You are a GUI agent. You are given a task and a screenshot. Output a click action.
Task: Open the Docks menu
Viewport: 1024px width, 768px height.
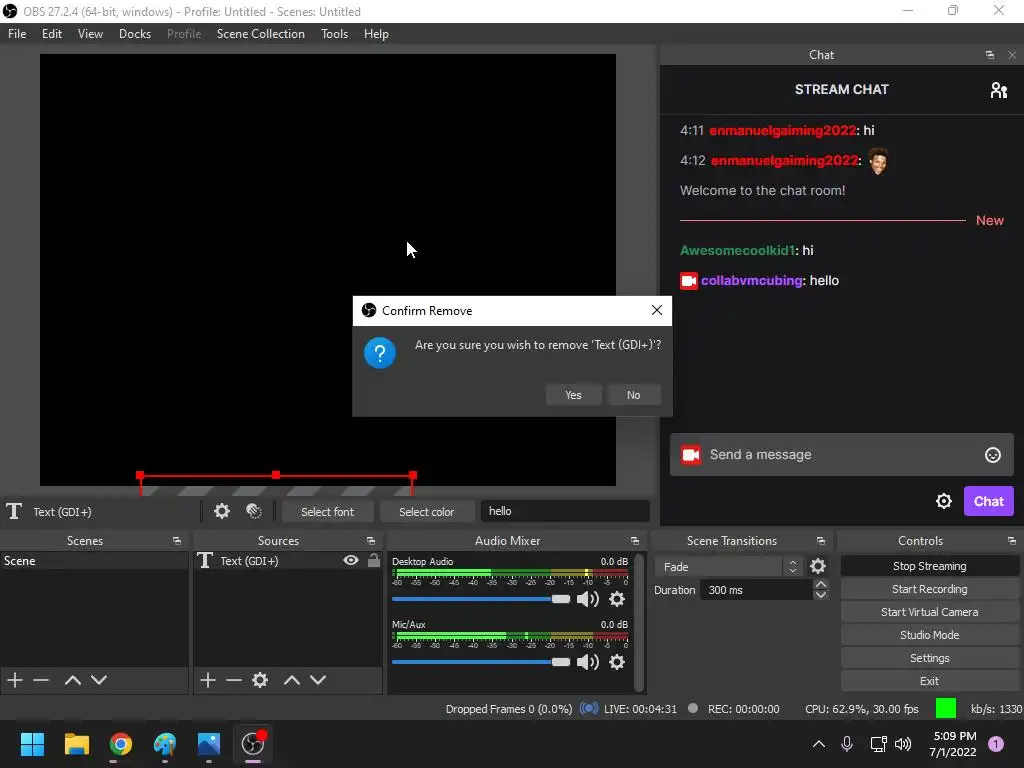[135, 34]
